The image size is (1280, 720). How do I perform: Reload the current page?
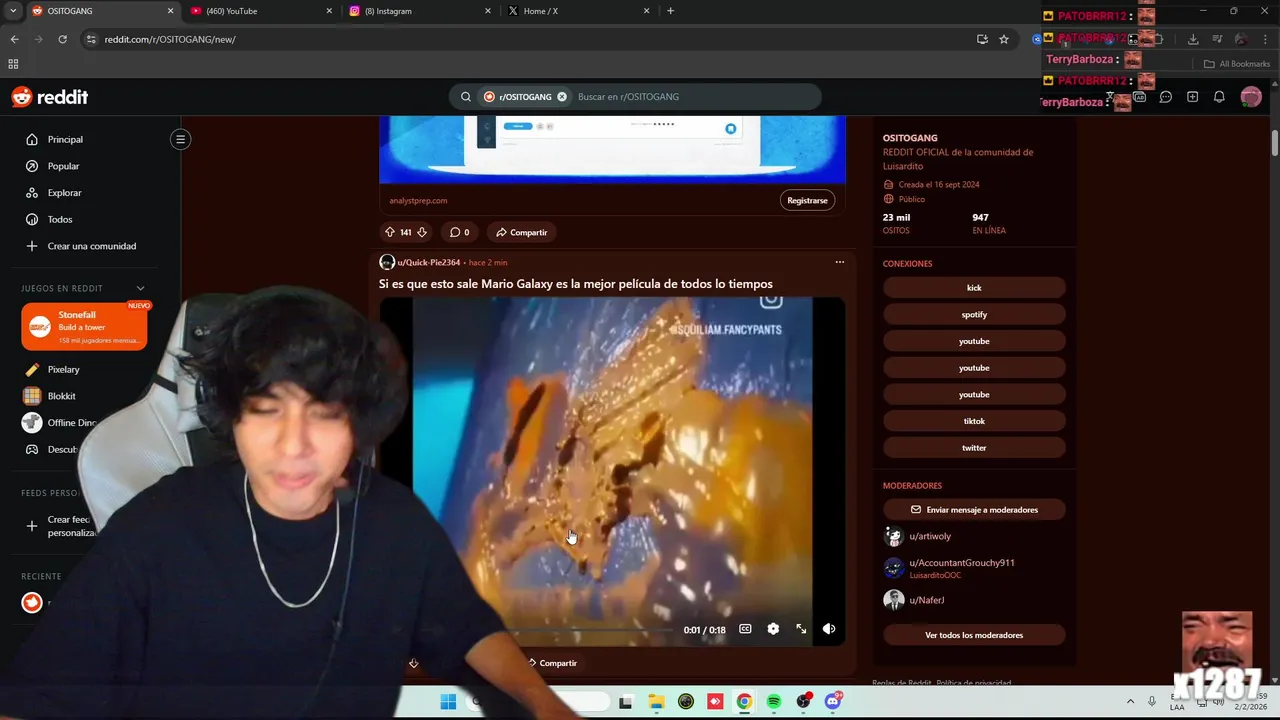point(62,39)
